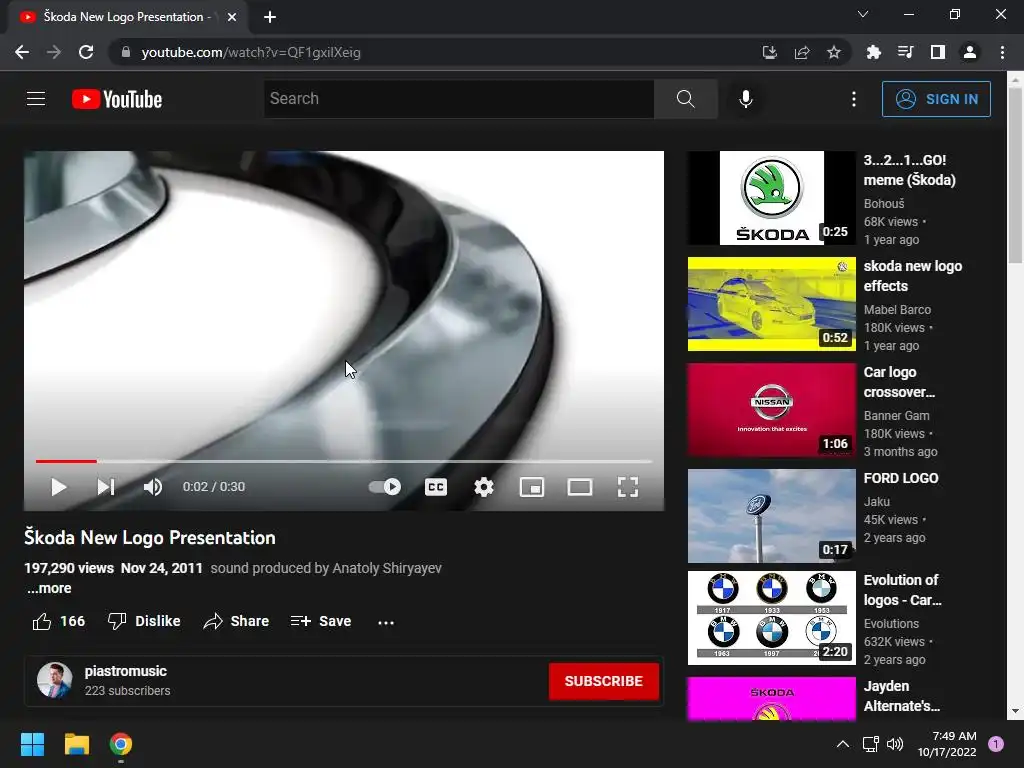Click the search magnifier button

coord(685,99)
